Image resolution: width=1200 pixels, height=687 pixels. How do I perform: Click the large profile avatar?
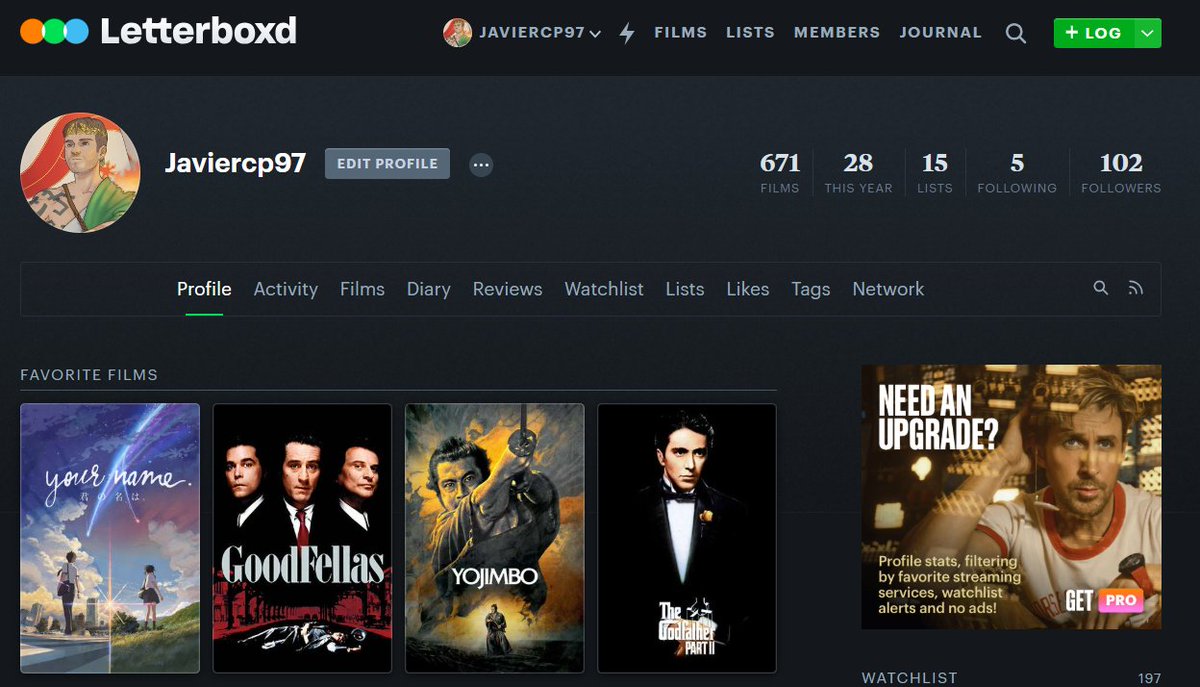click(x=80, y=172)
